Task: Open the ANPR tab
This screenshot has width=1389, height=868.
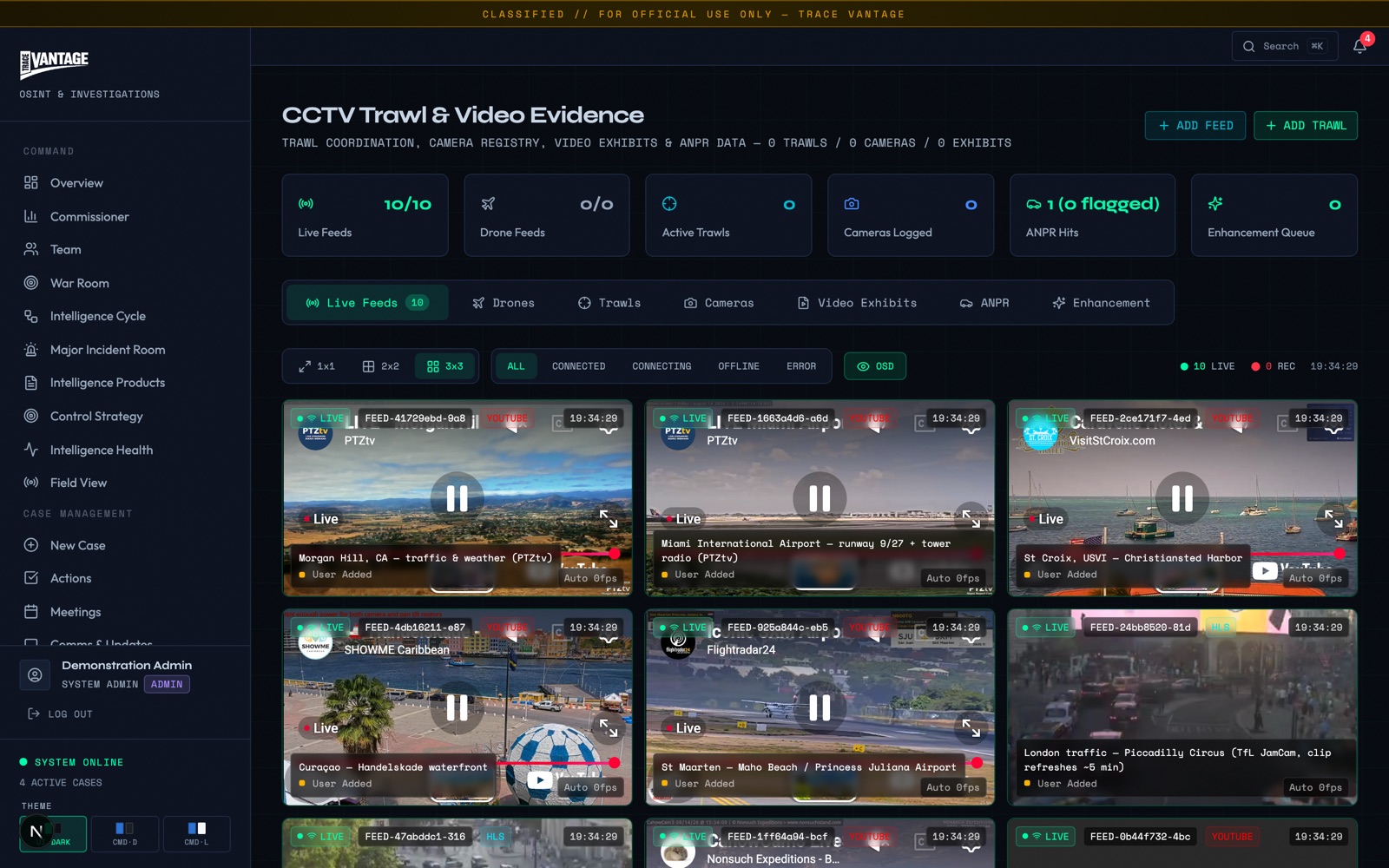Action: (984, 303)
